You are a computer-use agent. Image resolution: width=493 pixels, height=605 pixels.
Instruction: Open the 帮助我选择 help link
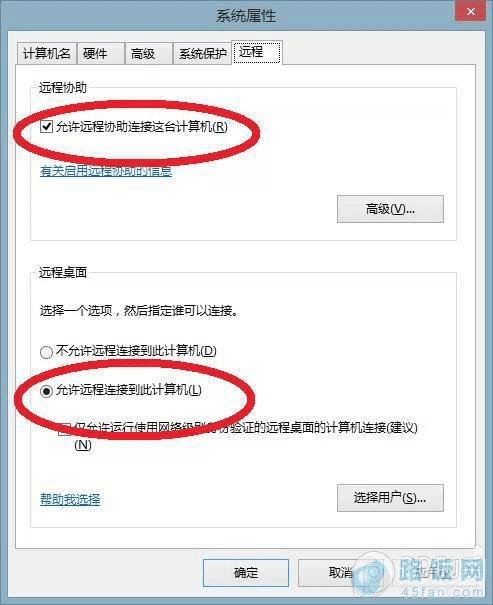[70, 499]
